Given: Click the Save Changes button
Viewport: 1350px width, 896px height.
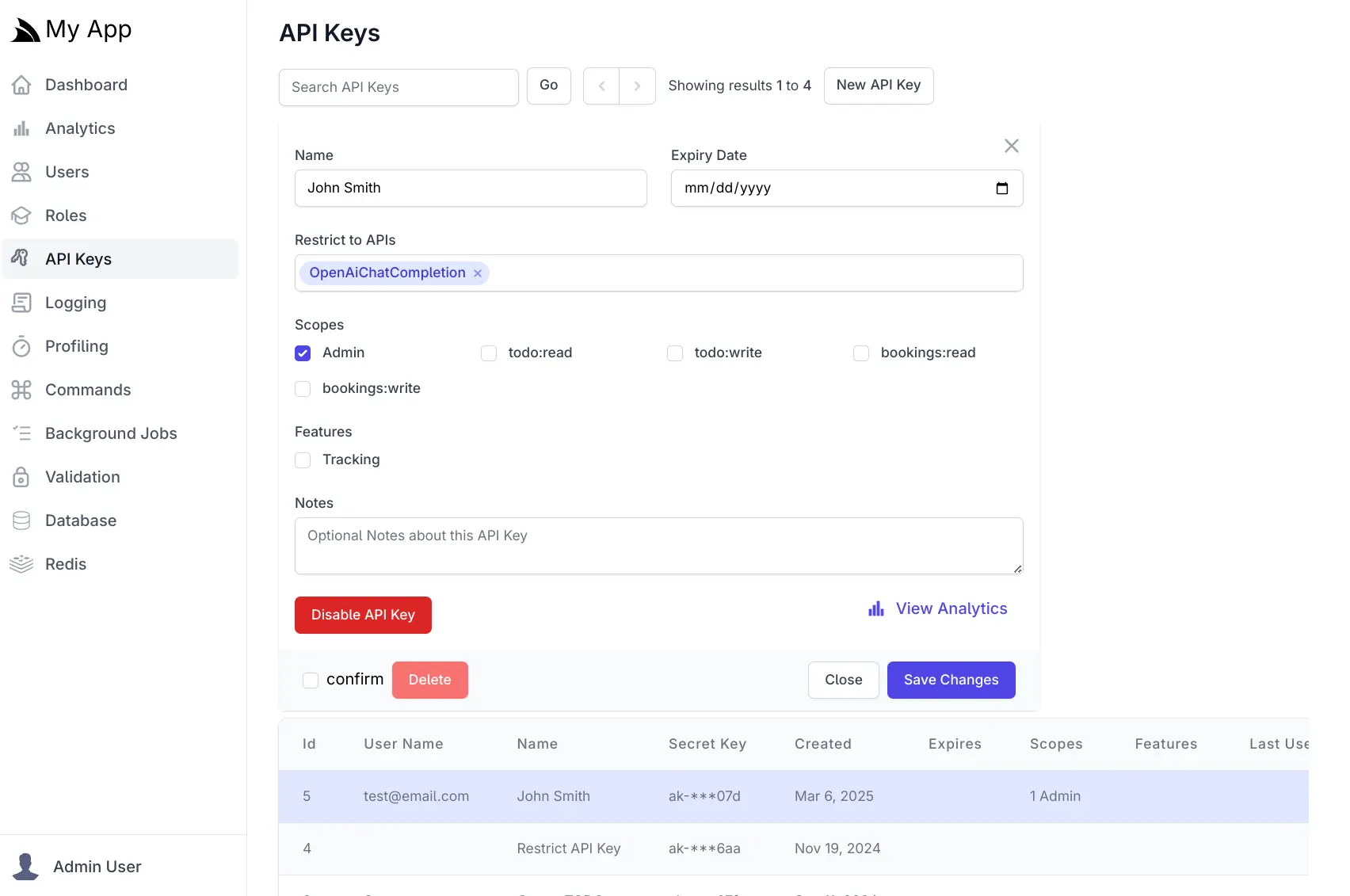Looking at the screenshot, I should (951, 680).
